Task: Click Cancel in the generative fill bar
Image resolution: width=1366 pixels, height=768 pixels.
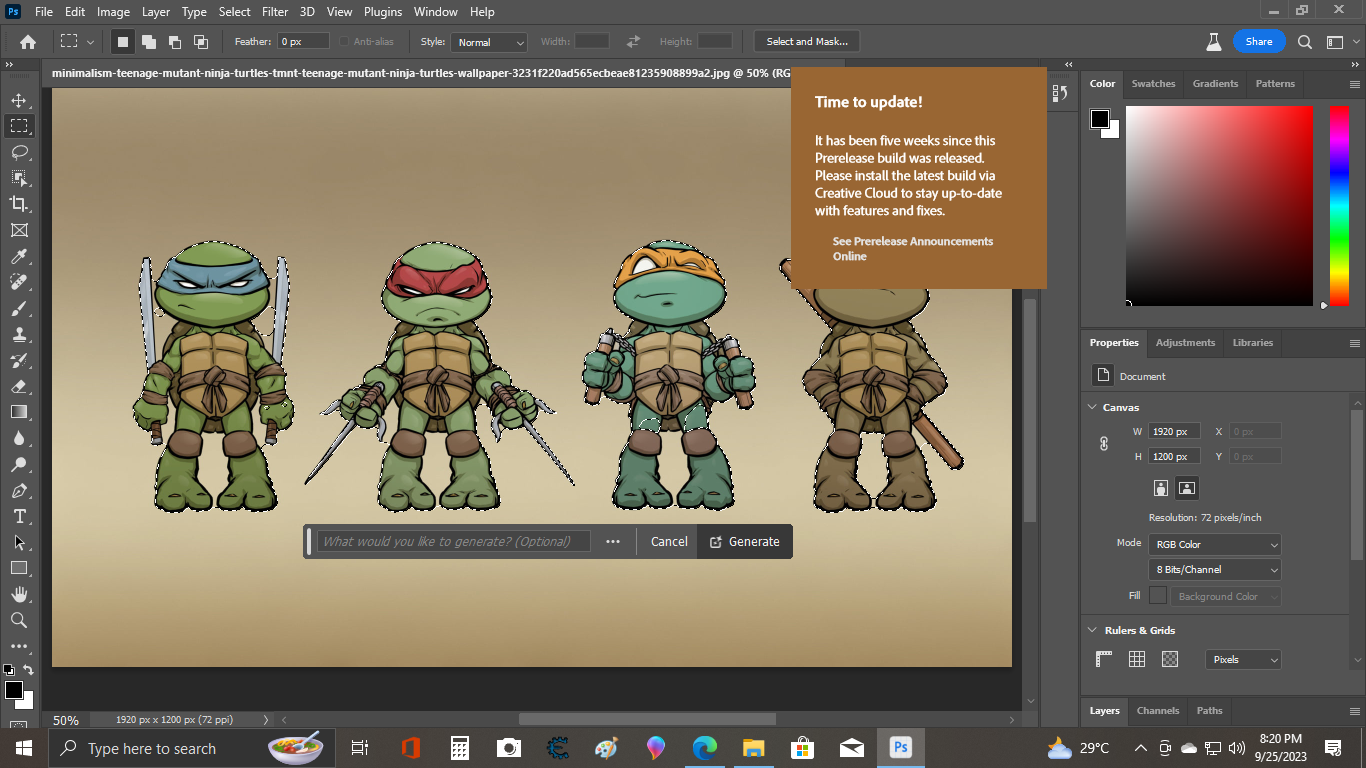Action: pos(669,541)
